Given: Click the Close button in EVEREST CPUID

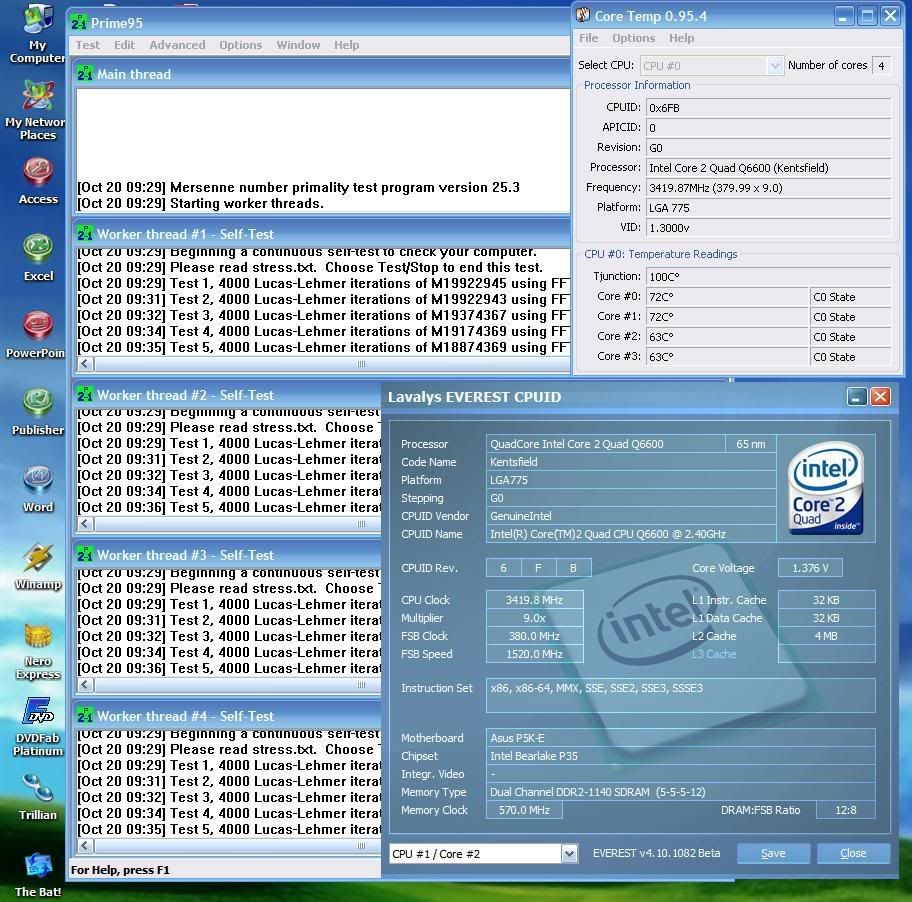Looking at the screenshot, I should [x=853, y=853].
